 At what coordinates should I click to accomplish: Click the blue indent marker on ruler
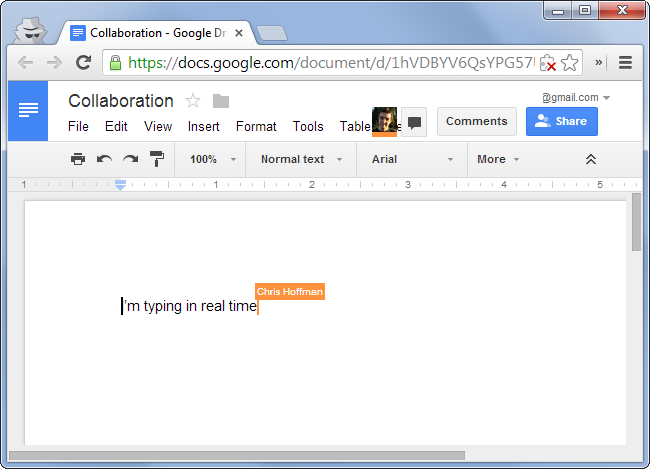click(x=120, y=185)
